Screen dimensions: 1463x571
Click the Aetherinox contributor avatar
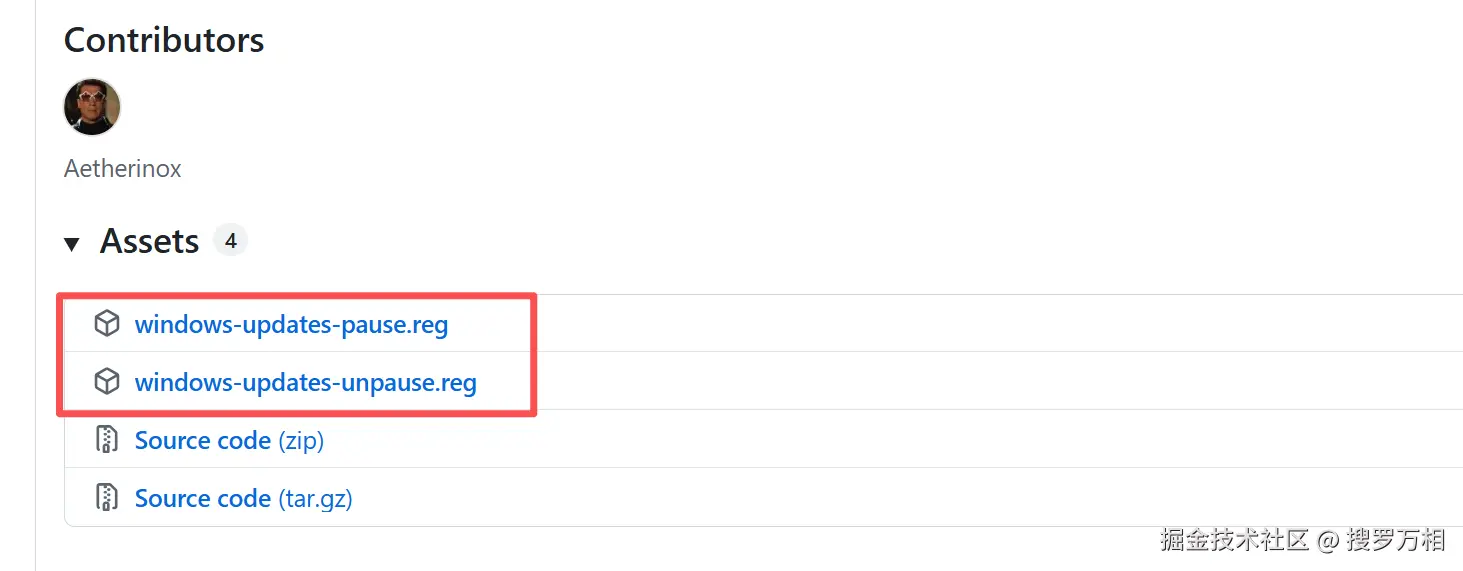pyautogui.click(x=92, y=107)
